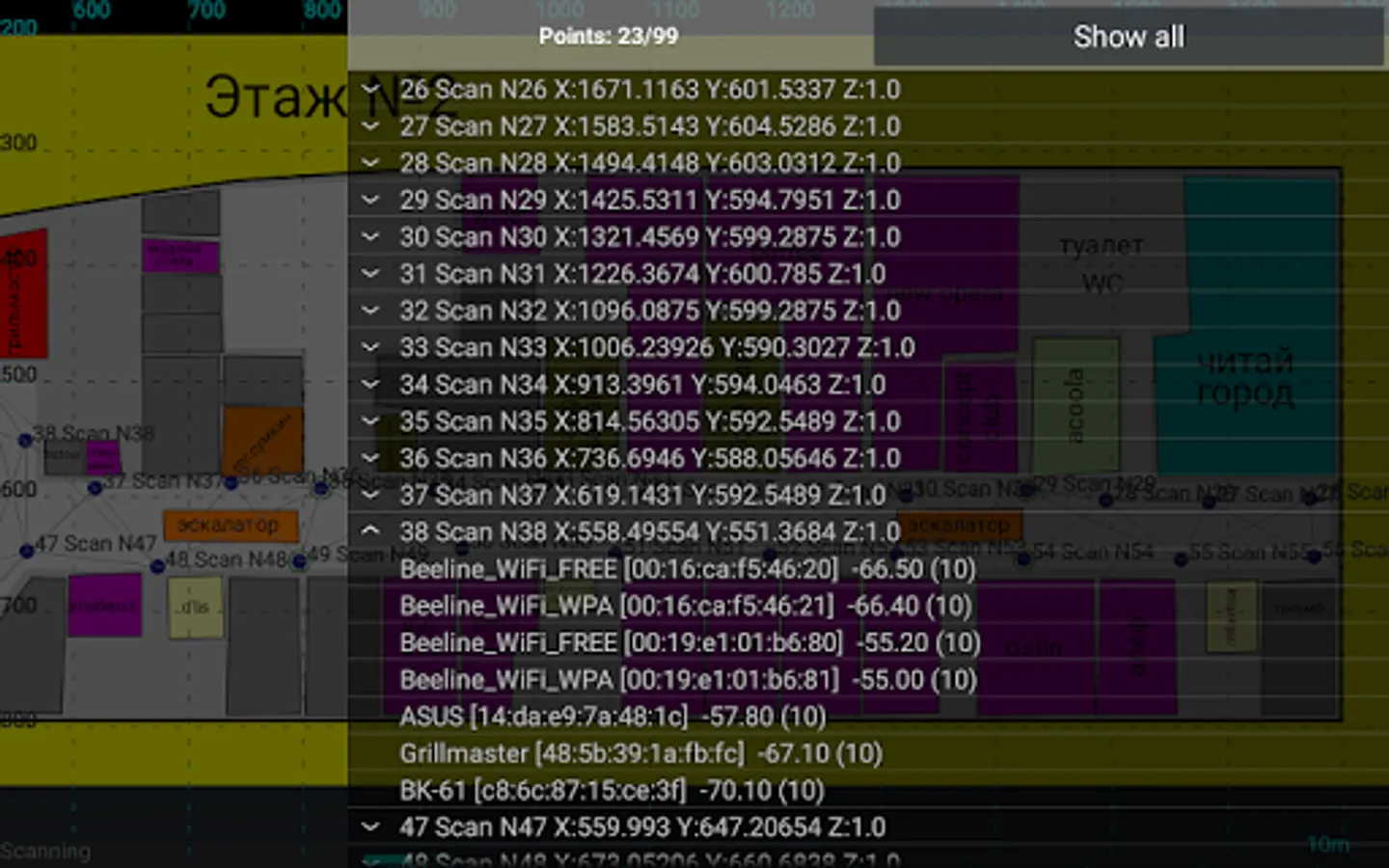The height and width of the screenshot is (868, 1389).
Task: Expand the 27 Scan N27 row chevron
Action: coord(370,125)
